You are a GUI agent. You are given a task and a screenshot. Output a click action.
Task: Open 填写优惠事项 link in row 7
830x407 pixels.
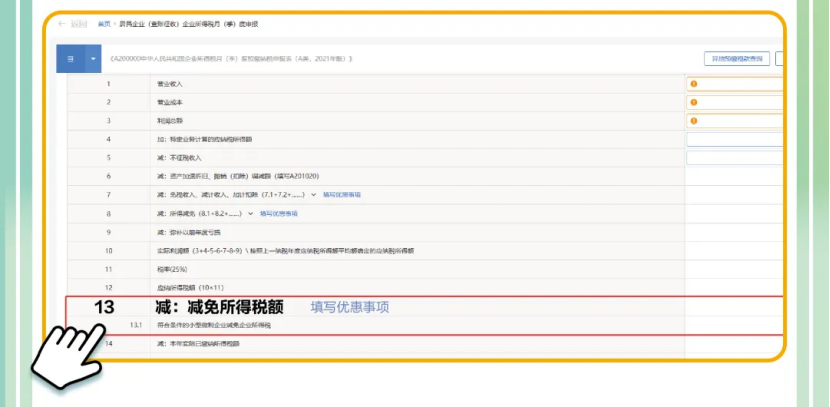coord(342,195)
